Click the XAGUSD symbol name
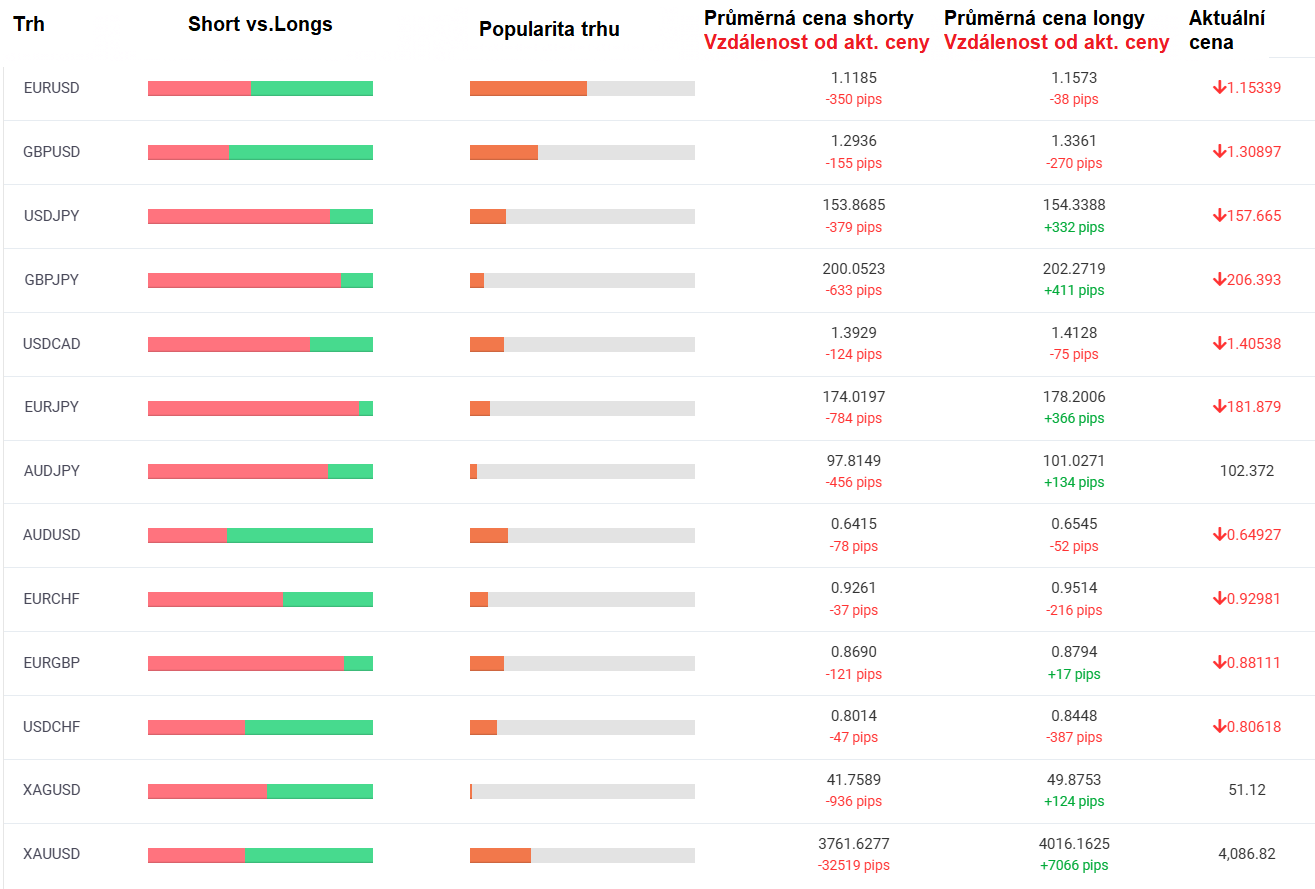 51,790
